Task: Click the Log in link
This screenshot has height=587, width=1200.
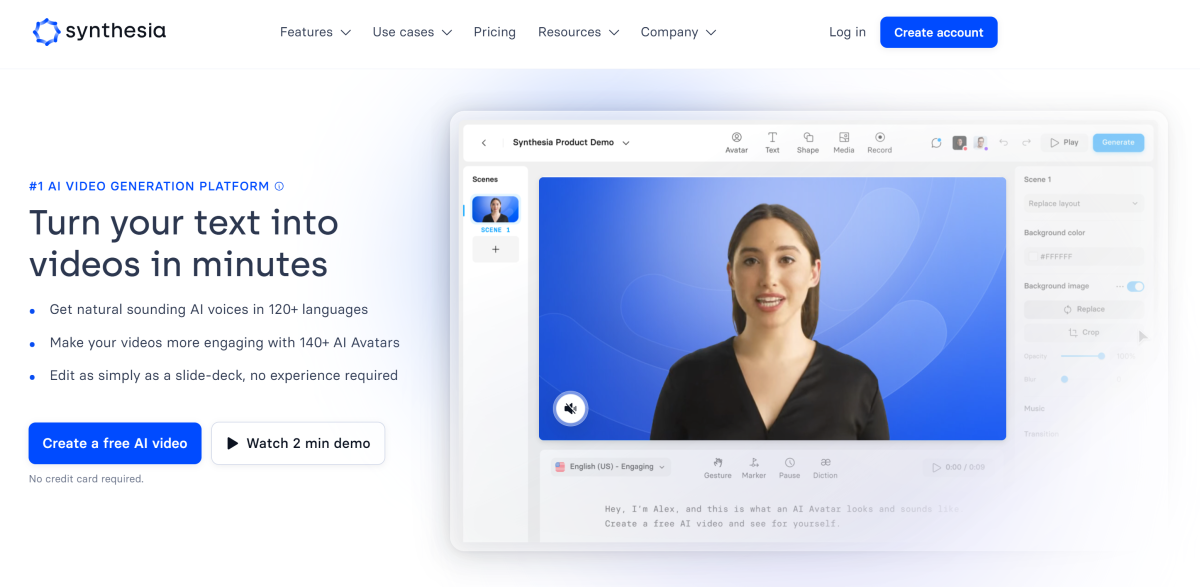Action: click(847, 32)
